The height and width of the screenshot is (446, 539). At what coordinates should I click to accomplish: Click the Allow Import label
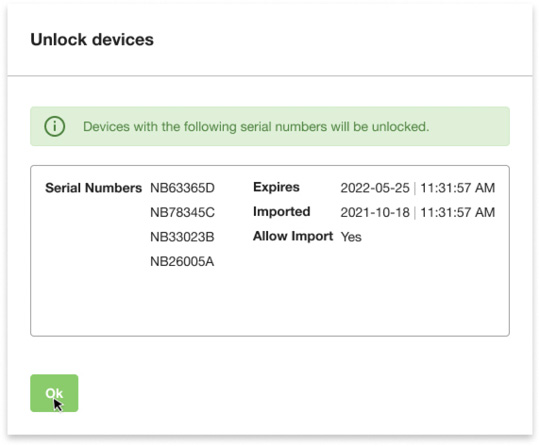point(293,236)
